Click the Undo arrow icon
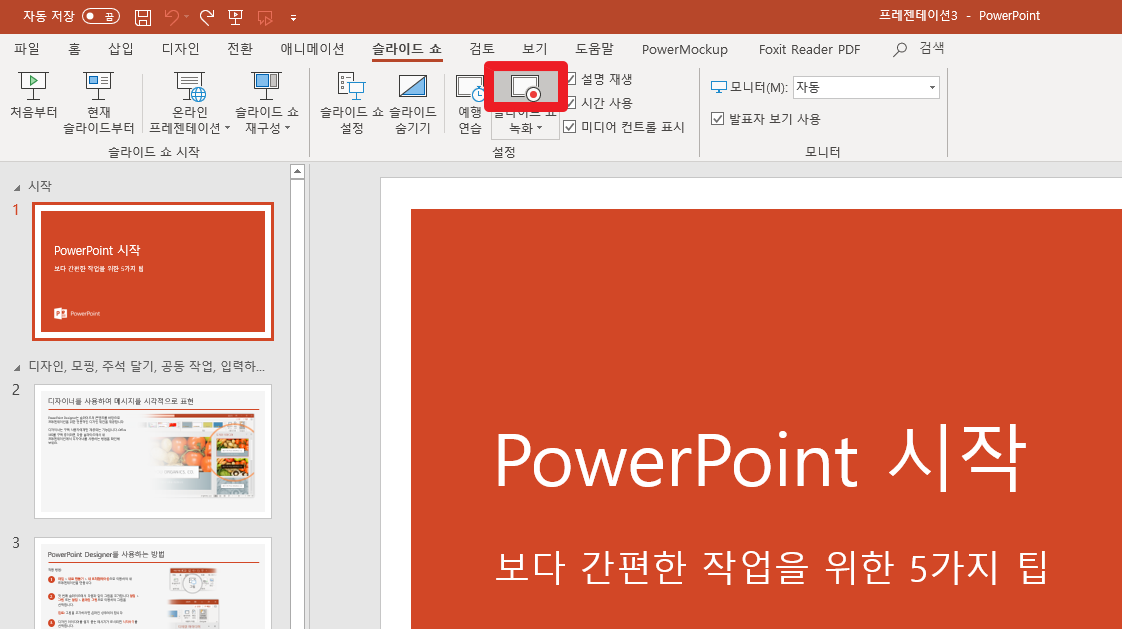Image resolution: width=1122 pixels, height=629 pixels. coord(172,17)
